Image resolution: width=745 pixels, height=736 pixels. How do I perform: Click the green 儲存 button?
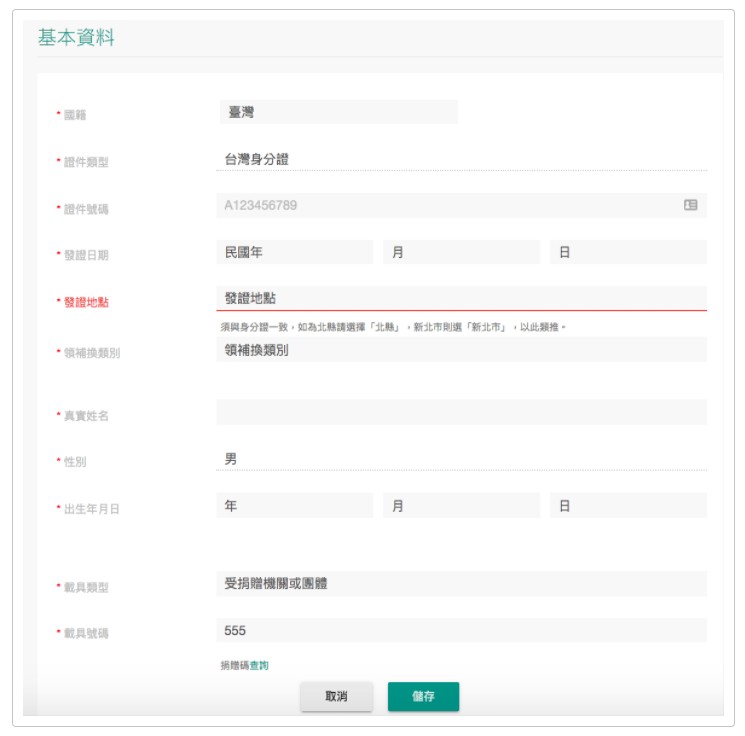click(x=423, y=697)
